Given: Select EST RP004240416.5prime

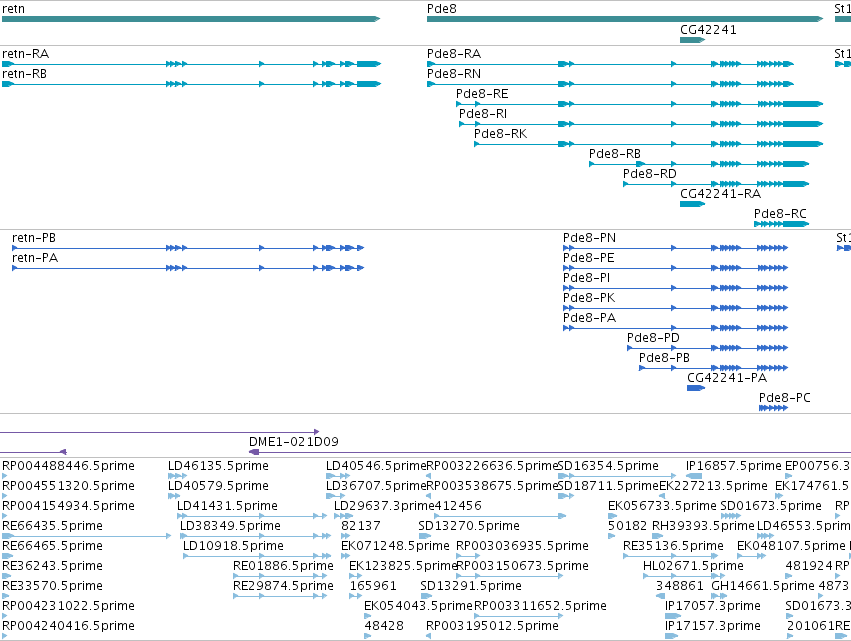Looking at the screenshot, I should pos(68,626).
